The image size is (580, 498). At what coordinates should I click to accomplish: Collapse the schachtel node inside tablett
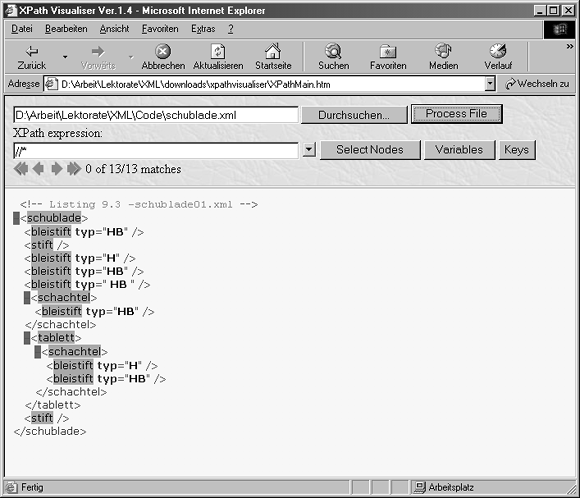pos(38,352)
